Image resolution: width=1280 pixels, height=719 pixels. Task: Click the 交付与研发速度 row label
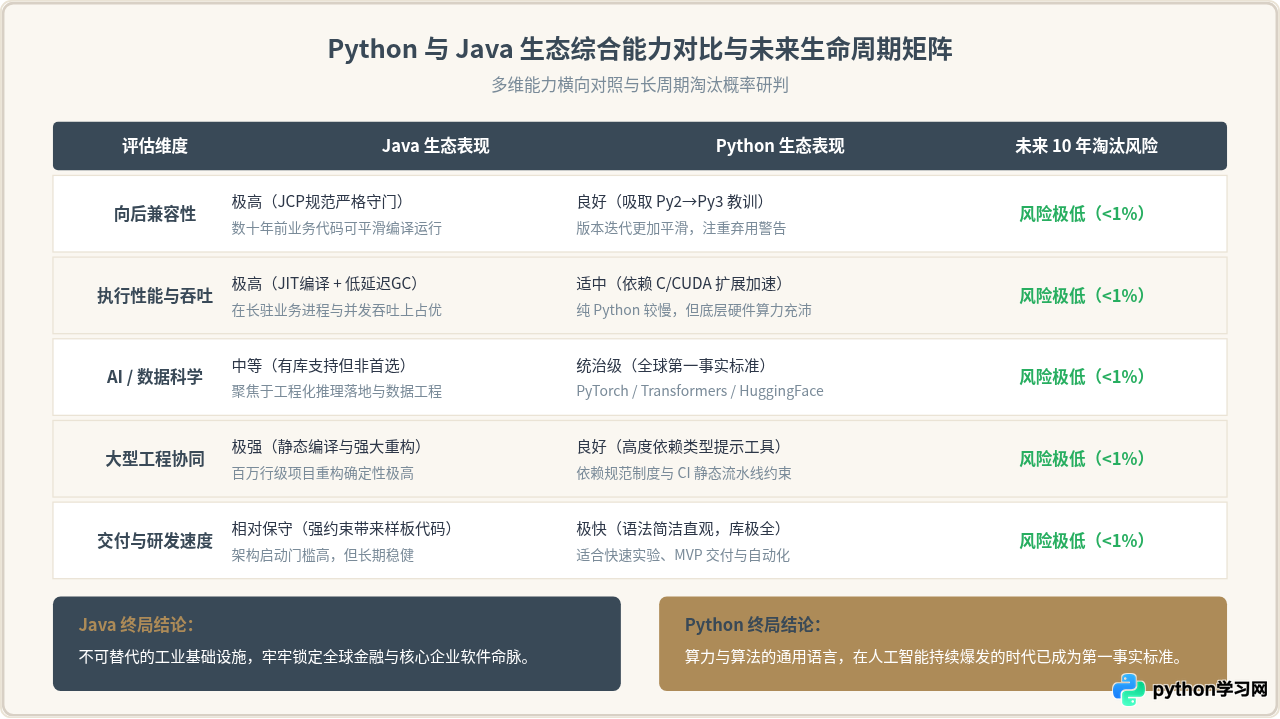pos(155,541)
